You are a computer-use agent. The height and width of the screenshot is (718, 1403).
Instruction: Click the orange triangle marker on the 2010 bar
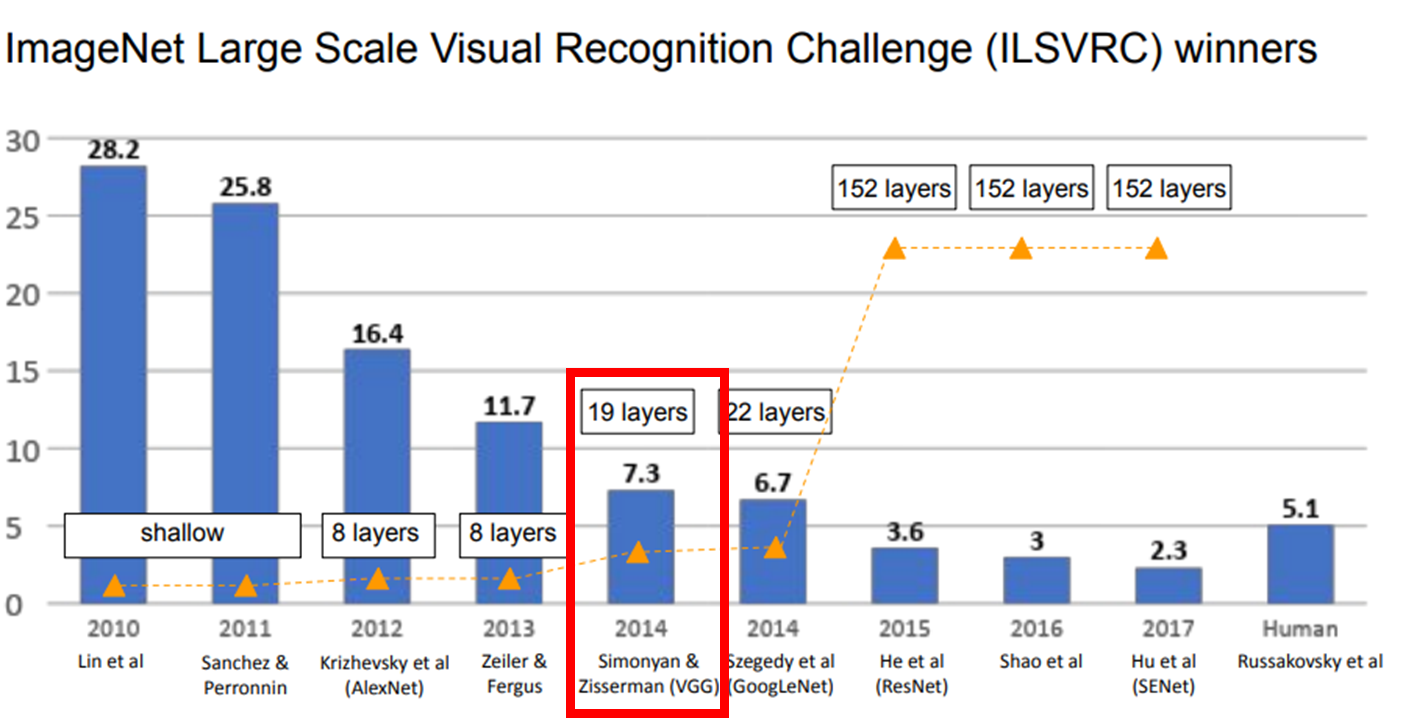click(x=114, y=586)
